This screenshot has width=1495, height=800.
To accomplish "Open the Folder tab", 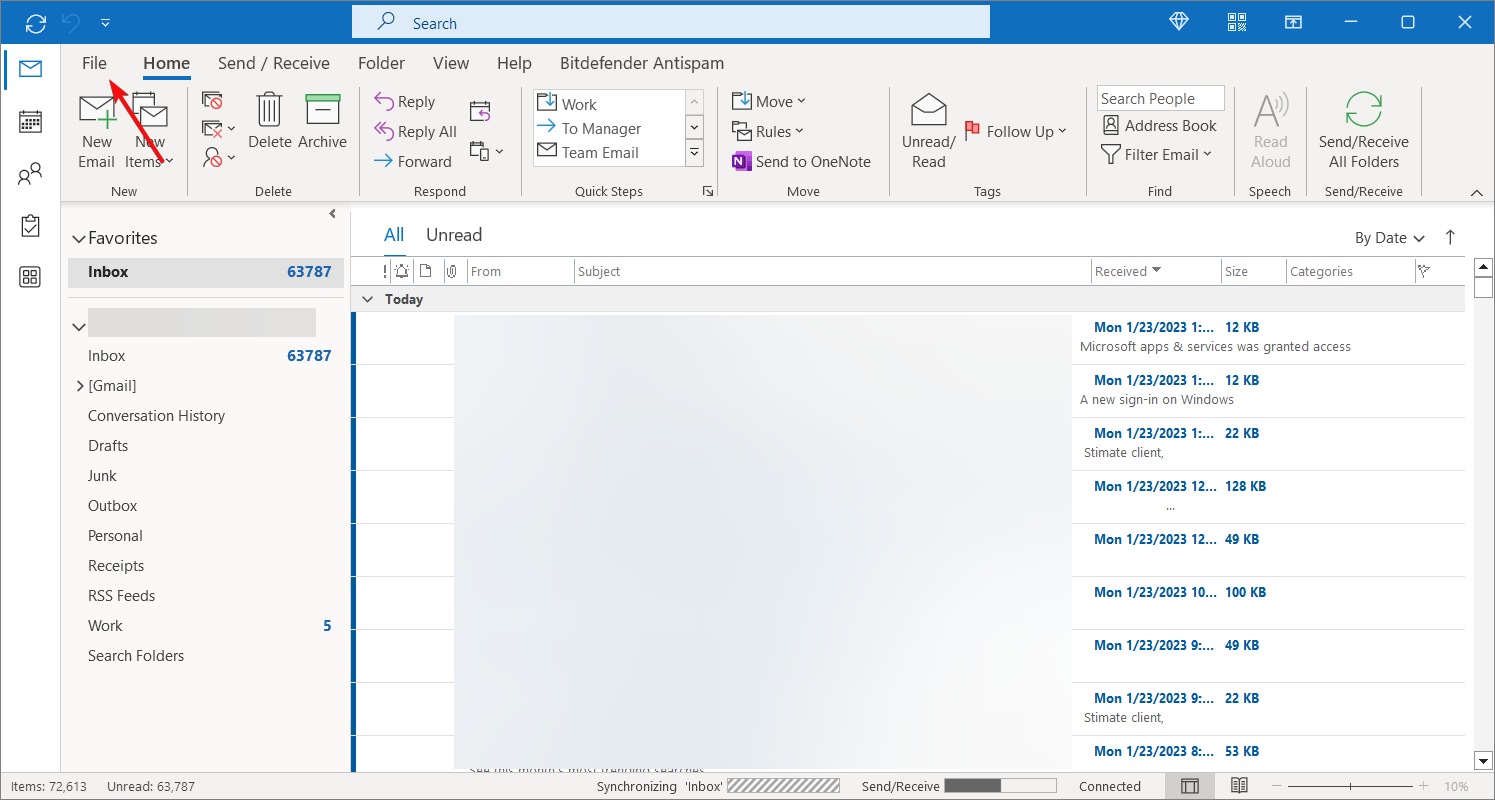I will 381,63.
